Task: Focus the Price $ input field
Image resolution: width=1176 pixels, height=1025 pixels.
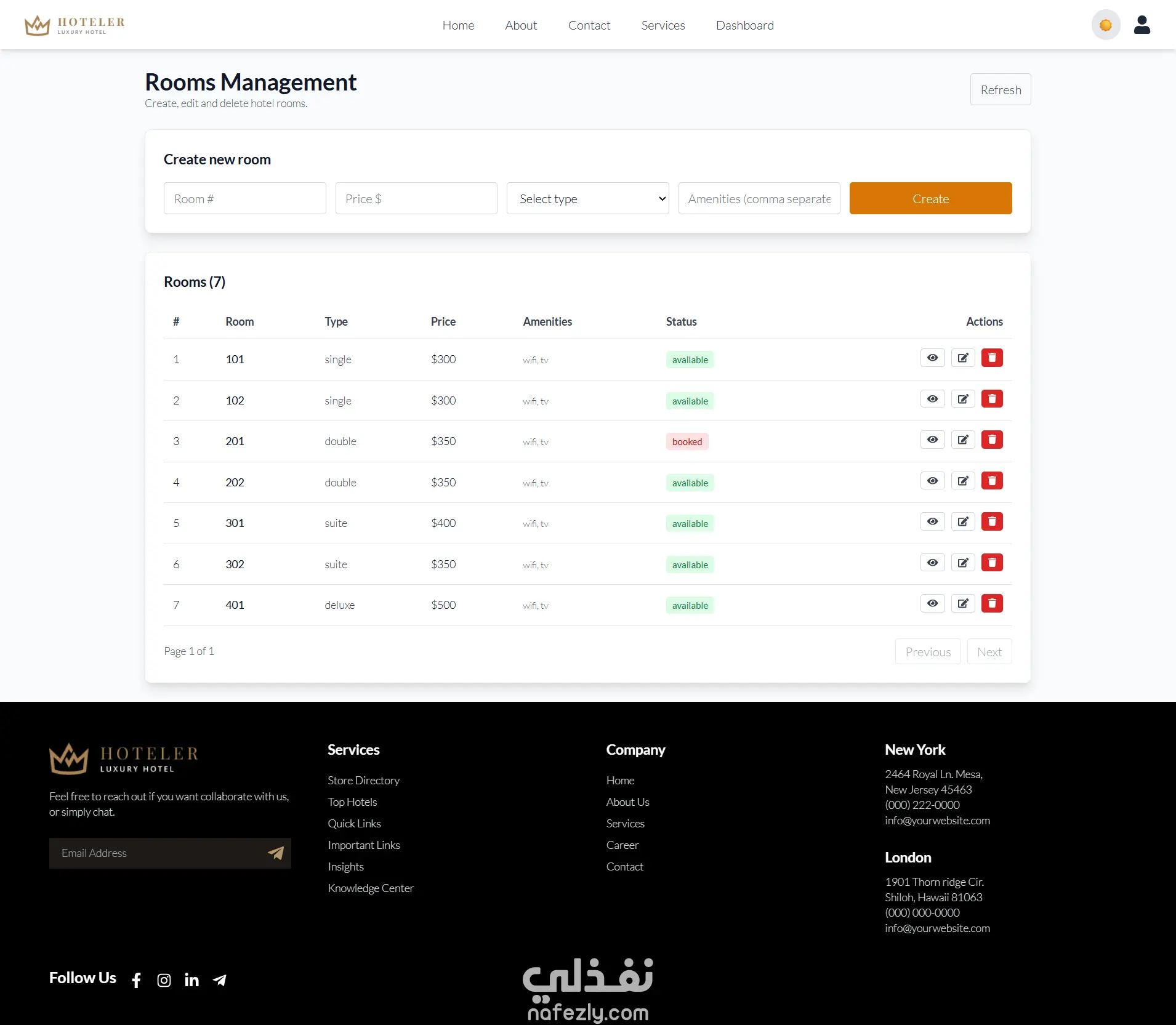Action: [416, 198]
